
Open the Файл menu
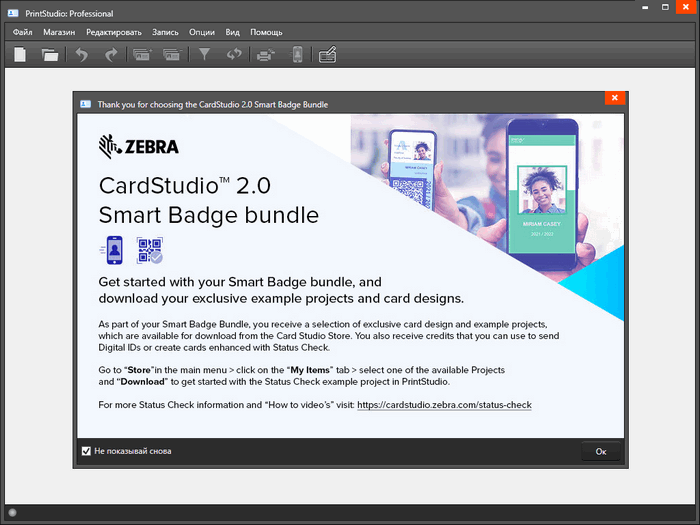(23, 32)
